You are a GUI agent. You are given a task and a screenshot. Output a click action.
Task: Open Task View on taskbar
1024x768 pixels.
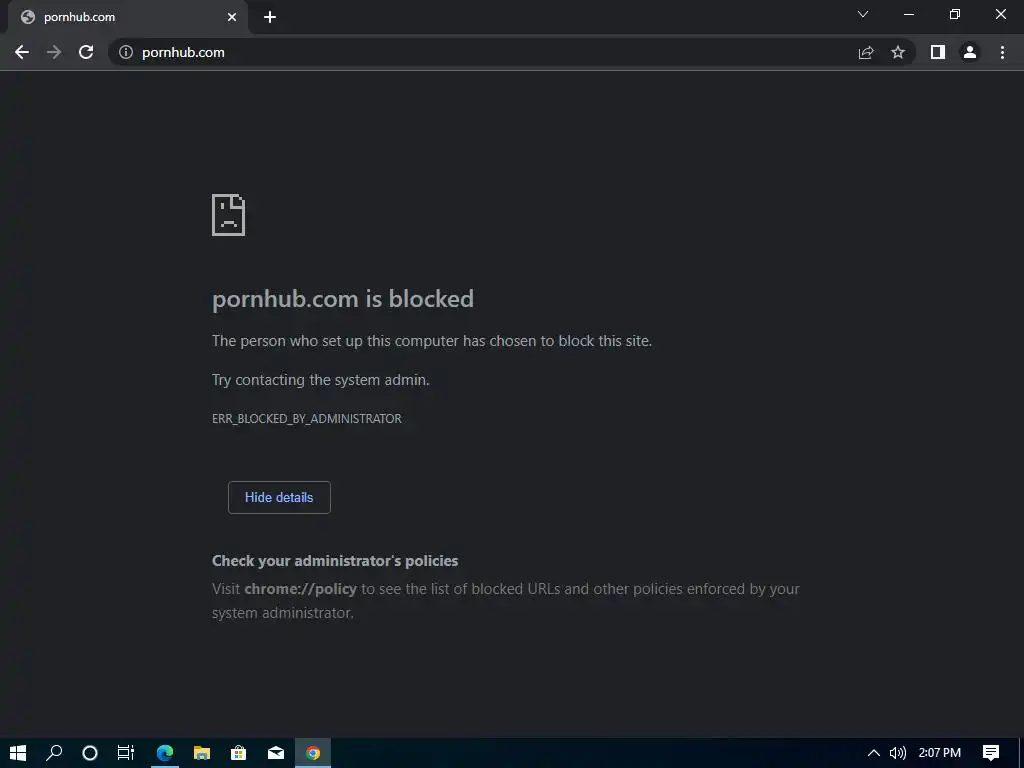point(126,753)
